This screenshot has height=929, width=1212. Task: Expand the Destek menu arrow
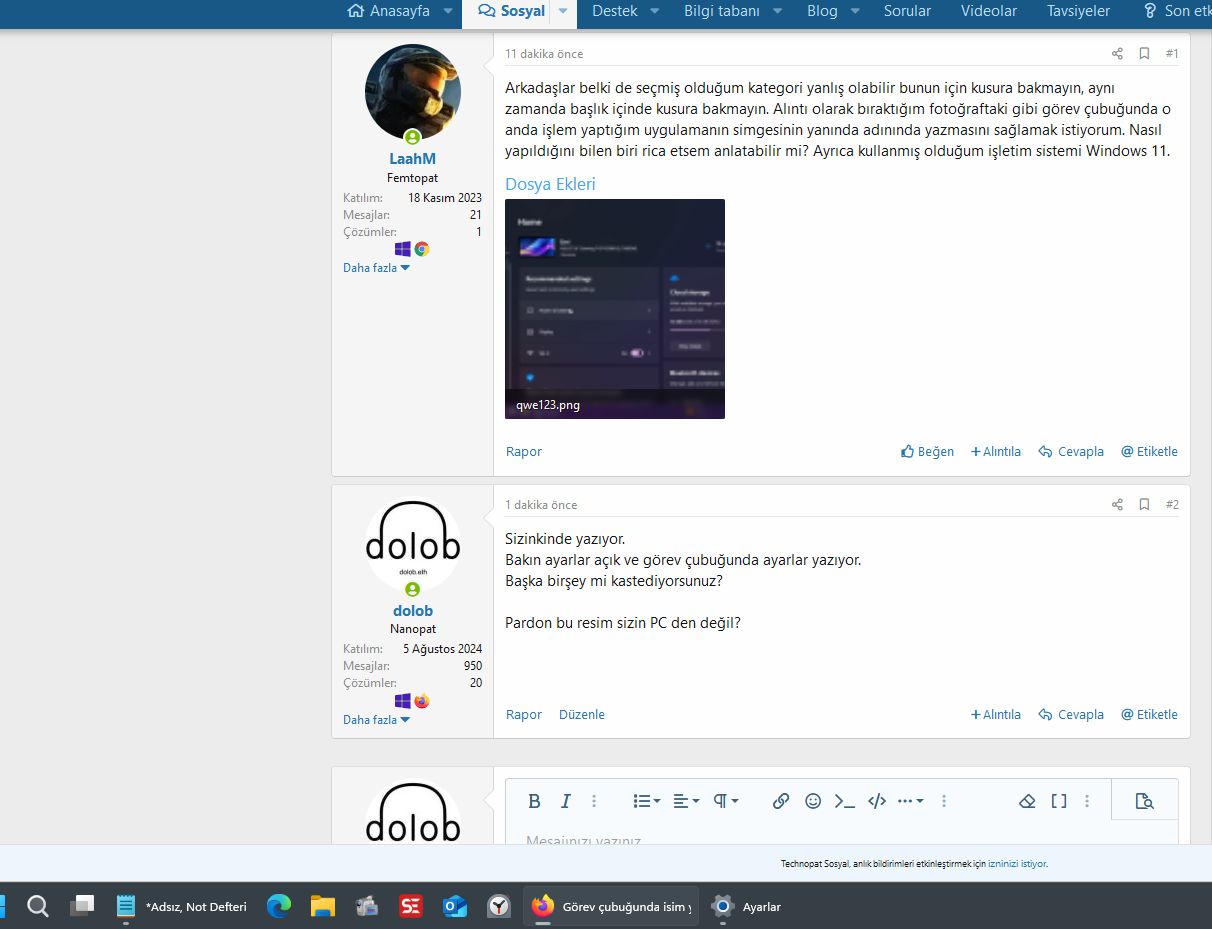click(x=655, y=11)
